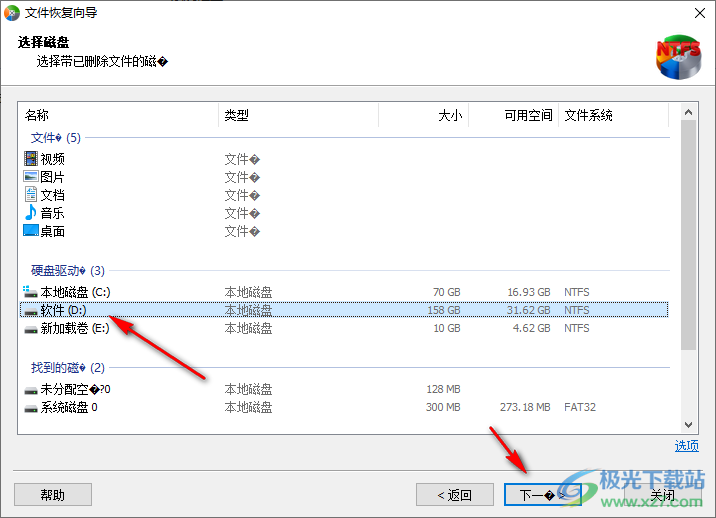Click the 4.62 GB free space value
This screenshot has height=518, width=716.
point(532,328)
